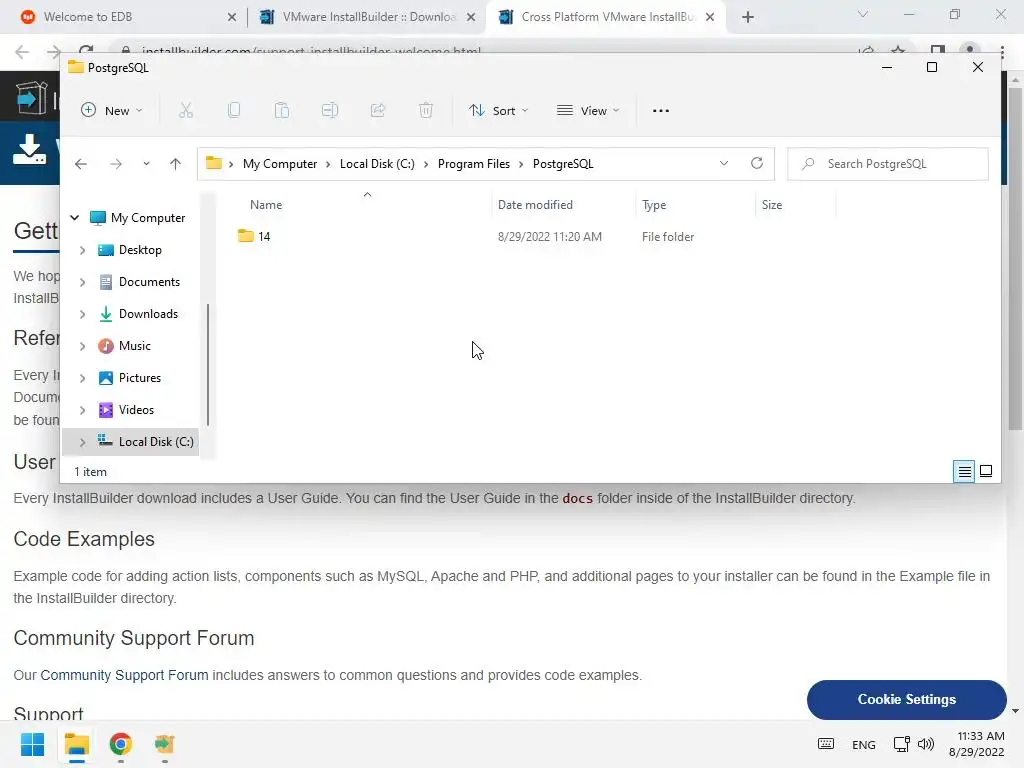Click Program Files in breadcrumb path
1024x768 pixels.
pos(473,164)
